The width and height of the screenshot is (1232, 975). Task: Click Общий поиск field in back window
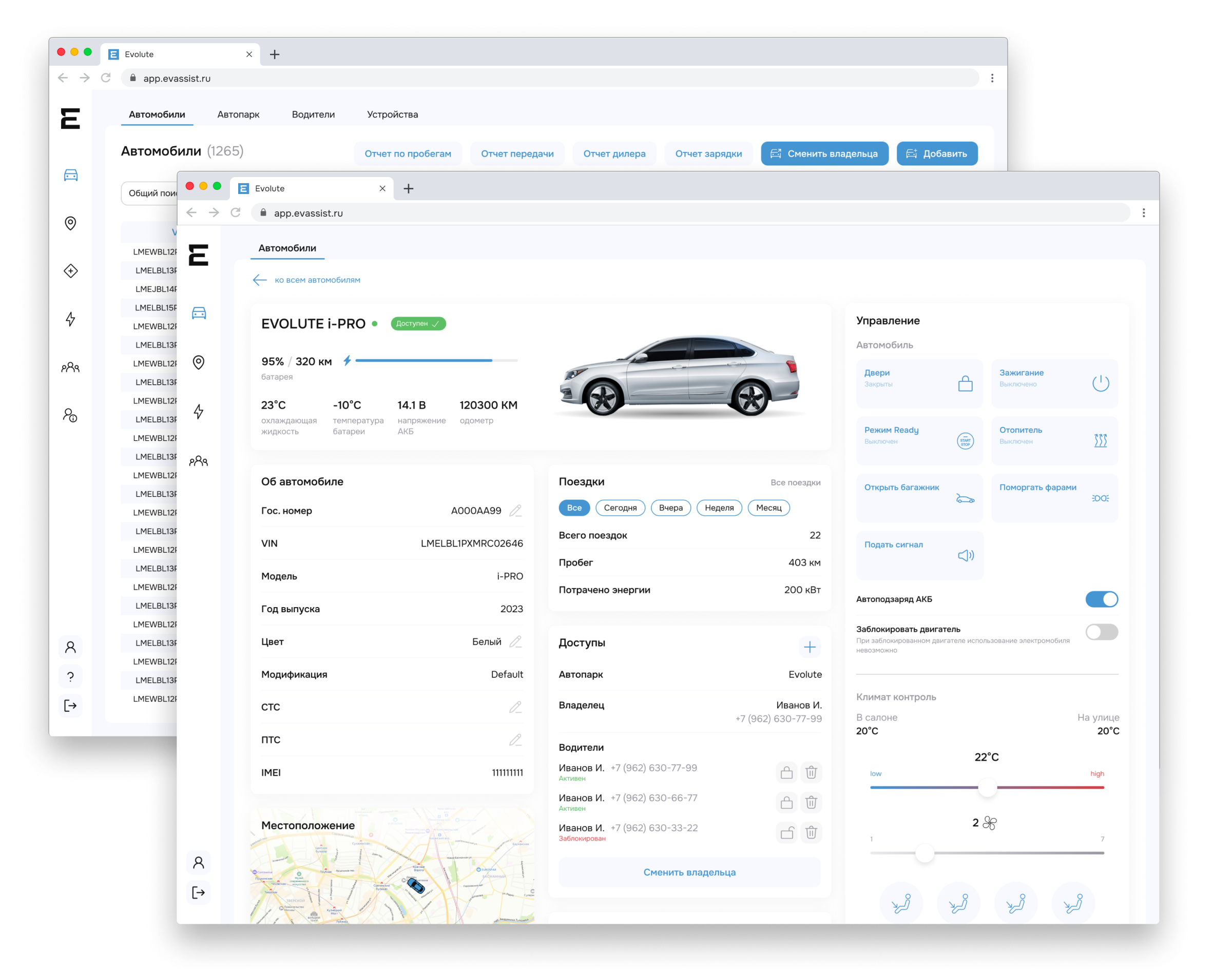(149, 193)
